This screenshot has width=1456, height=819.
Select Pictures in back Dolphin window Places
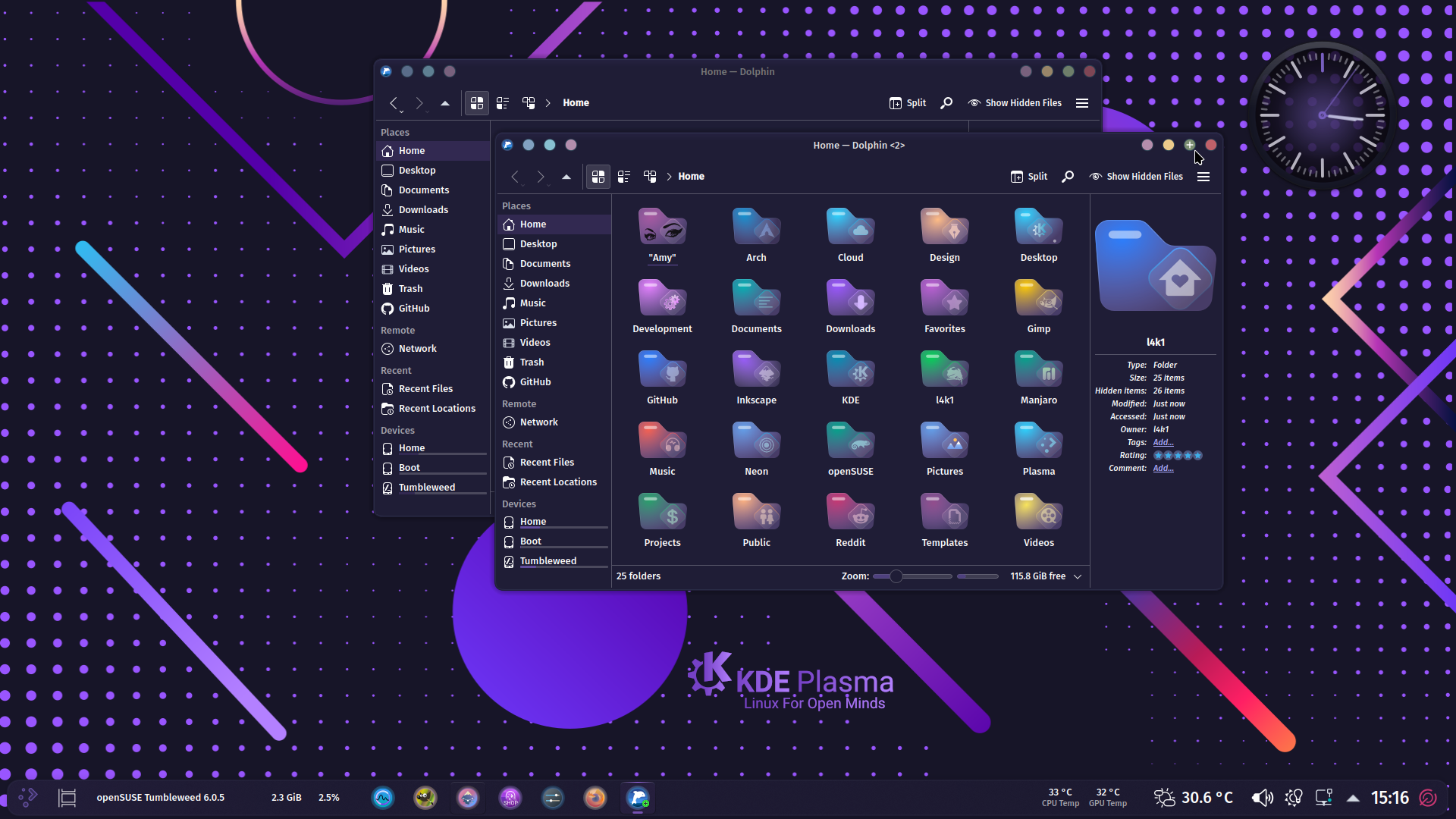pyautogui.click(x=432, y=249)
